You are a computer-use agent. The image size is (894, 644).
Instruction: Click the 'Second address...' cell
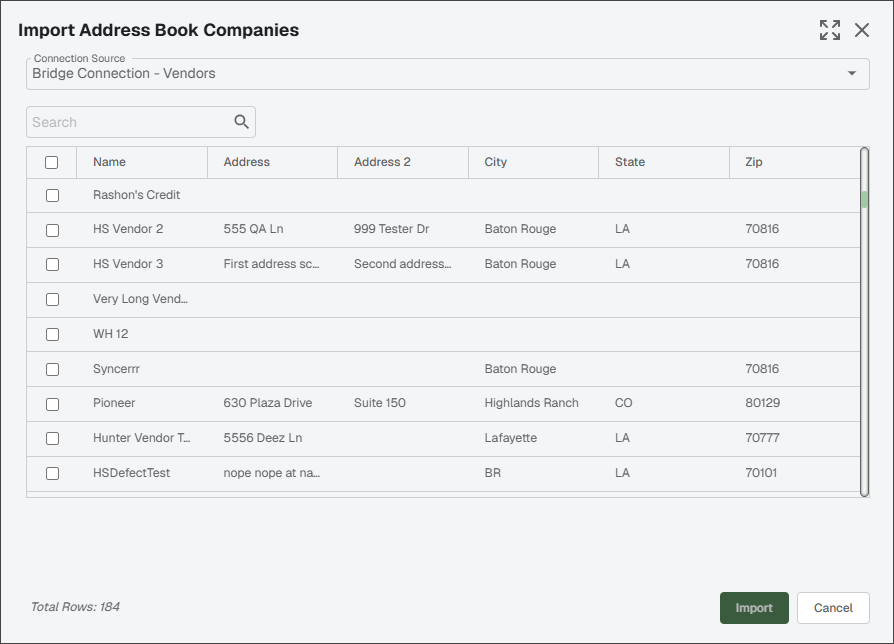pos(403,264)
